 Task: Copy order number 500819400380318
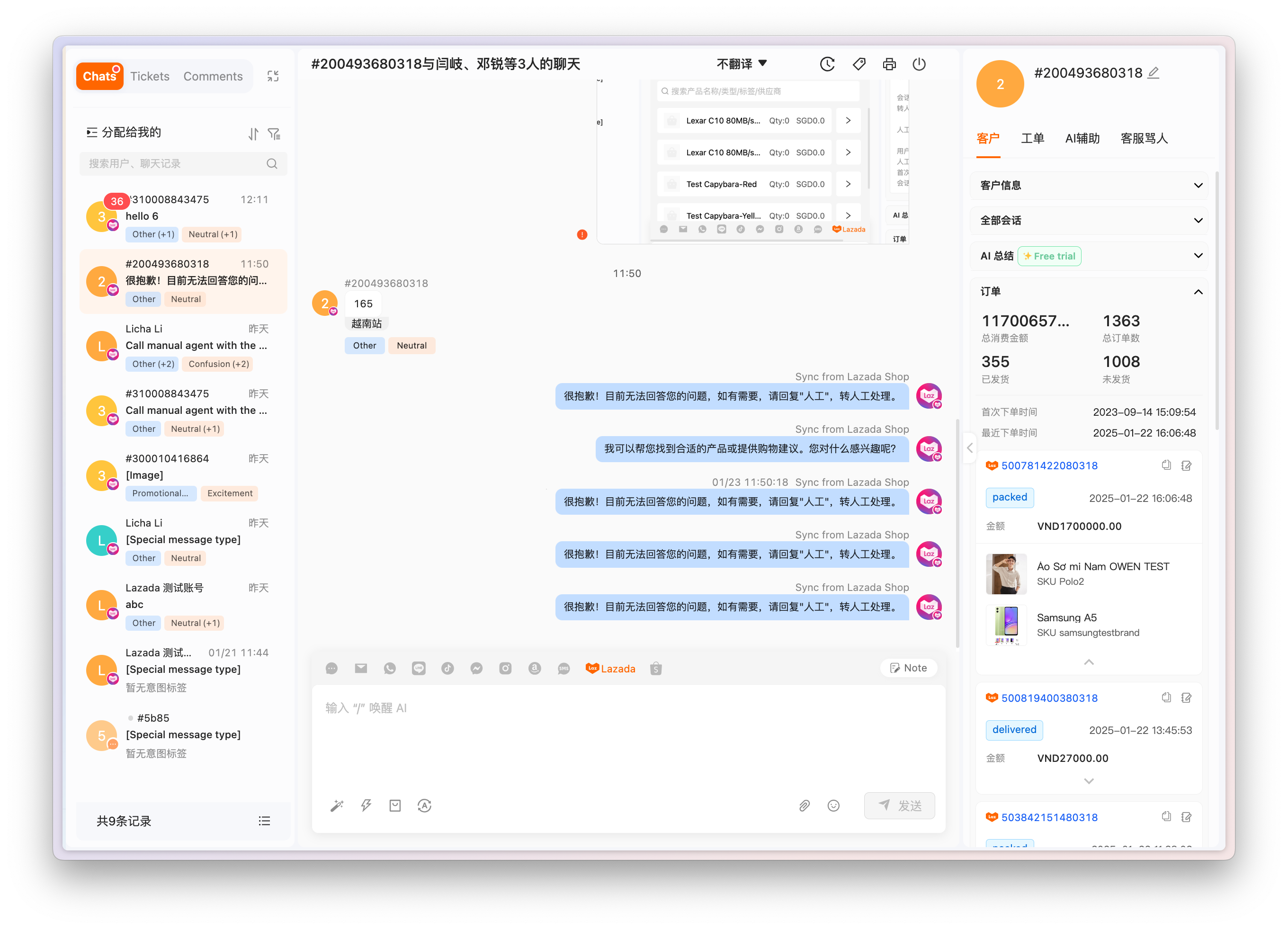coord(1166,697)
